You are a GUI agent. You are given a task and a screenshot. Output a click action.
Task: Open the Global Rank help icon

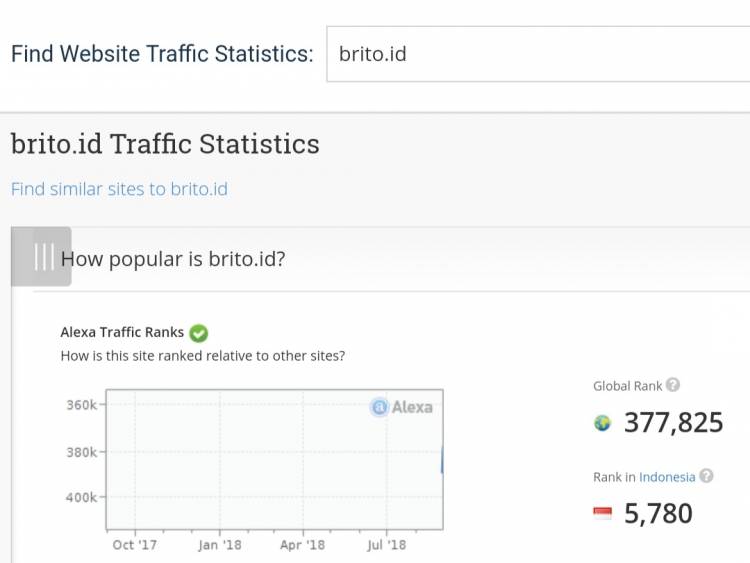pyautogui.click(x=673, y=385)
